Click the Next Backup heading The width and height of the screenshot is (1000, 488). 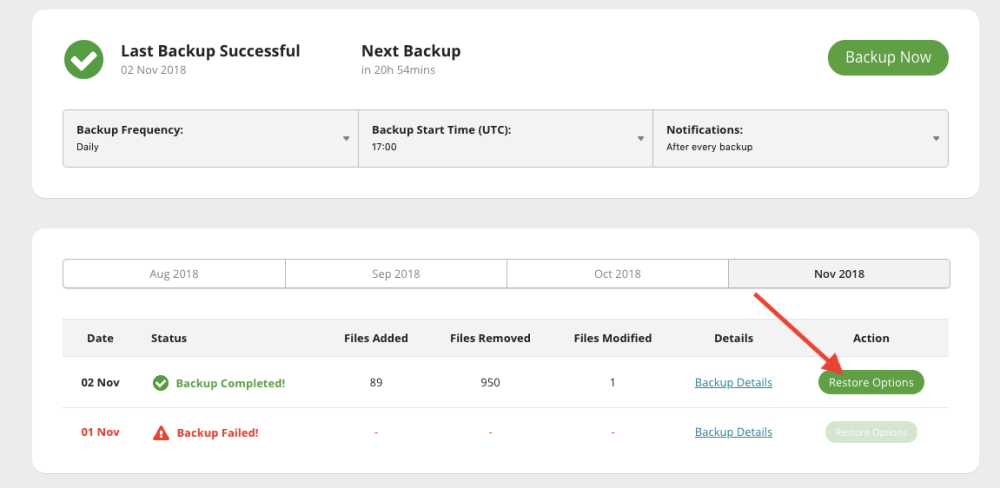[x=411, y=50]
